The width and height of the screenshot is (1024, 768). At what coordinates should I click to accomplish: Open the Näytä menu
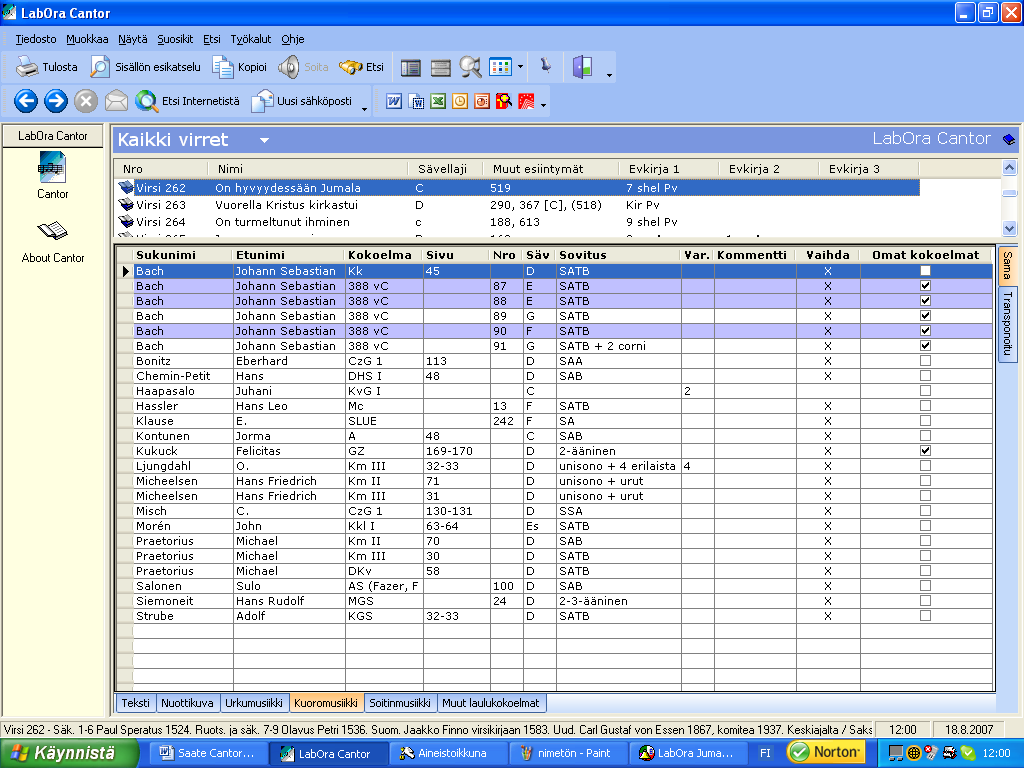133,39
